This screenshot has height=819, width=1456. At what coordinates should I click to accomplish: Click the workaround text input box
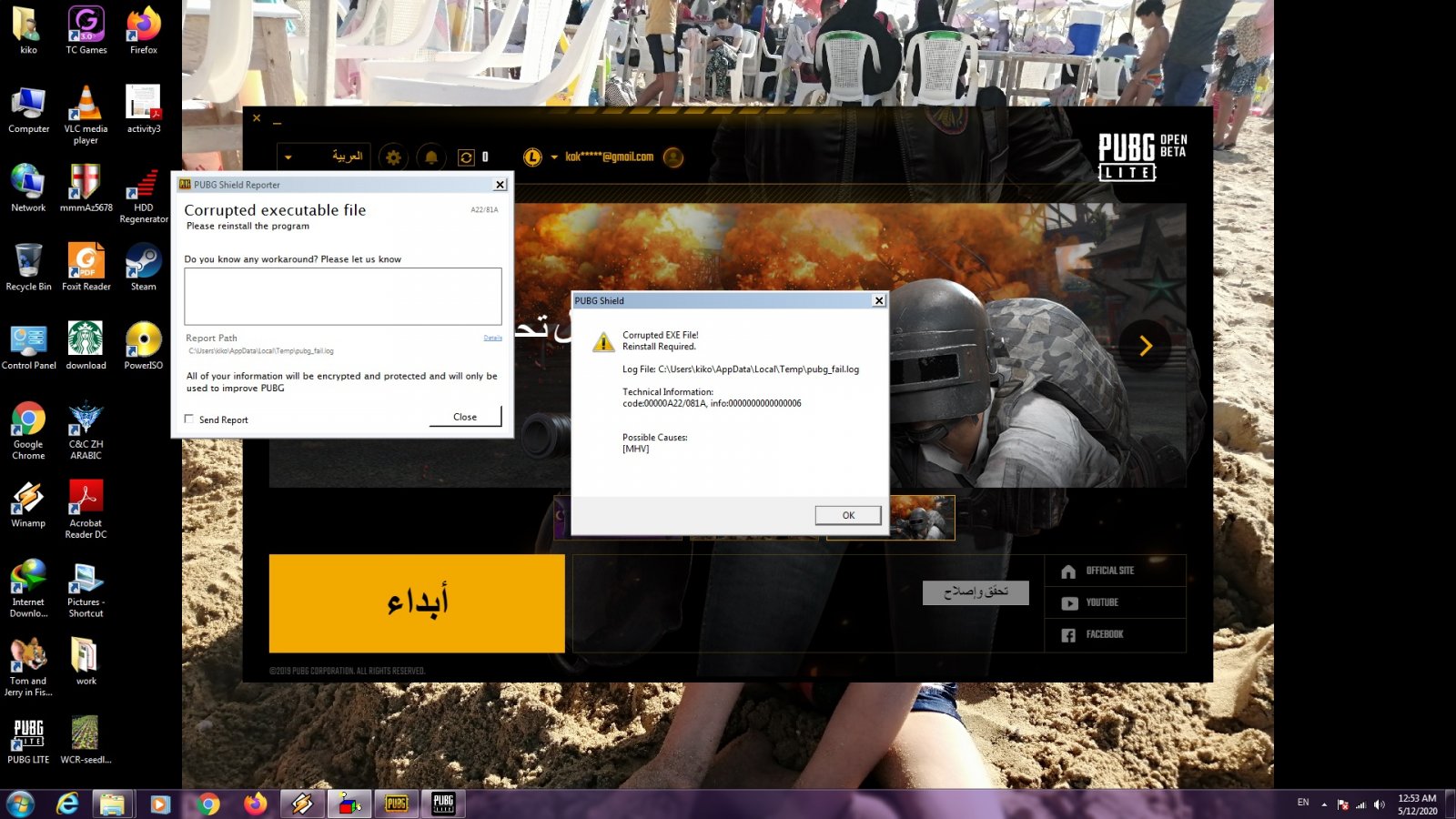pos(342,296)
